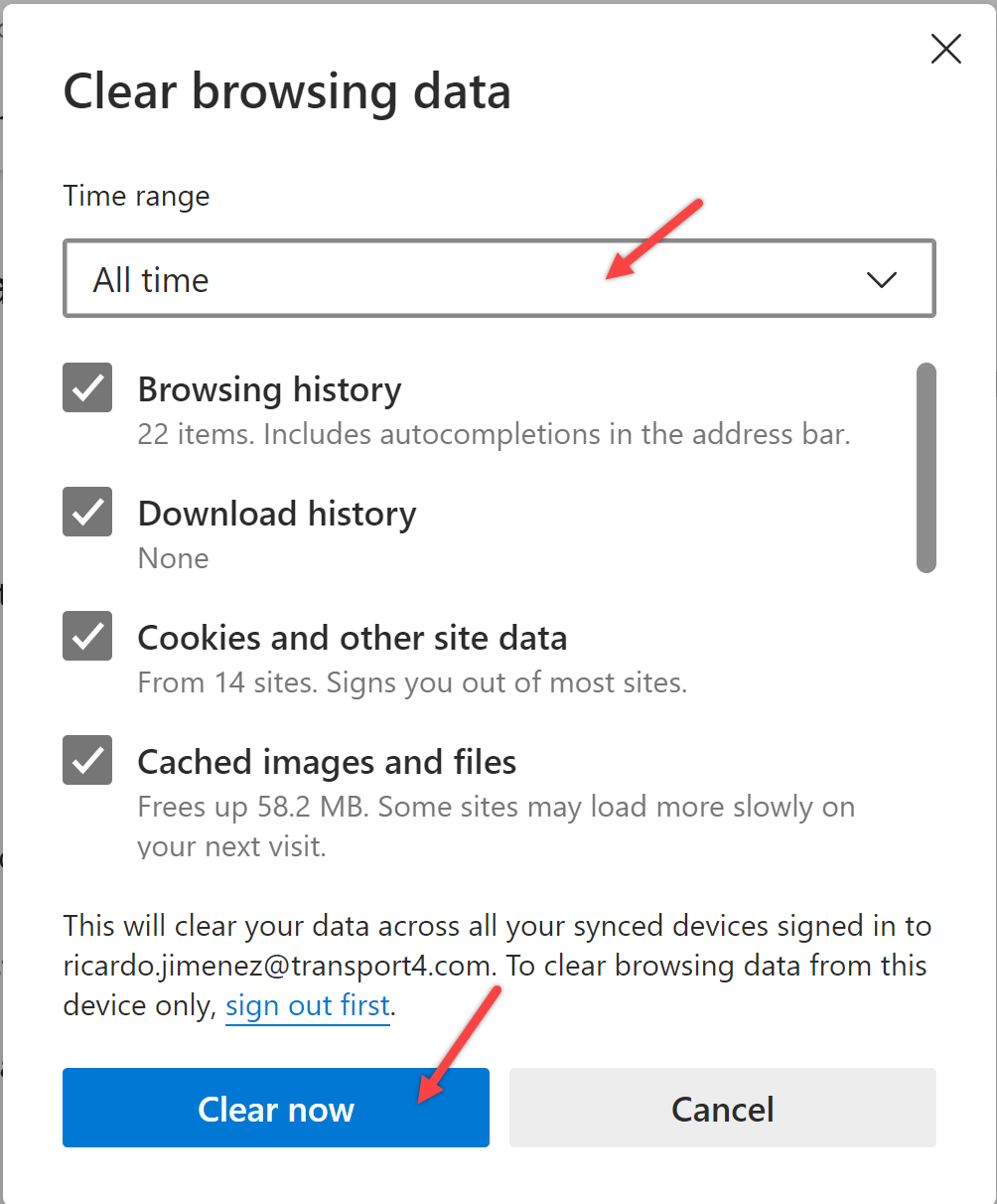Click the "Cached images and files" label
Viewport: 997px width, 1204px height.
[x=327, y=762]
